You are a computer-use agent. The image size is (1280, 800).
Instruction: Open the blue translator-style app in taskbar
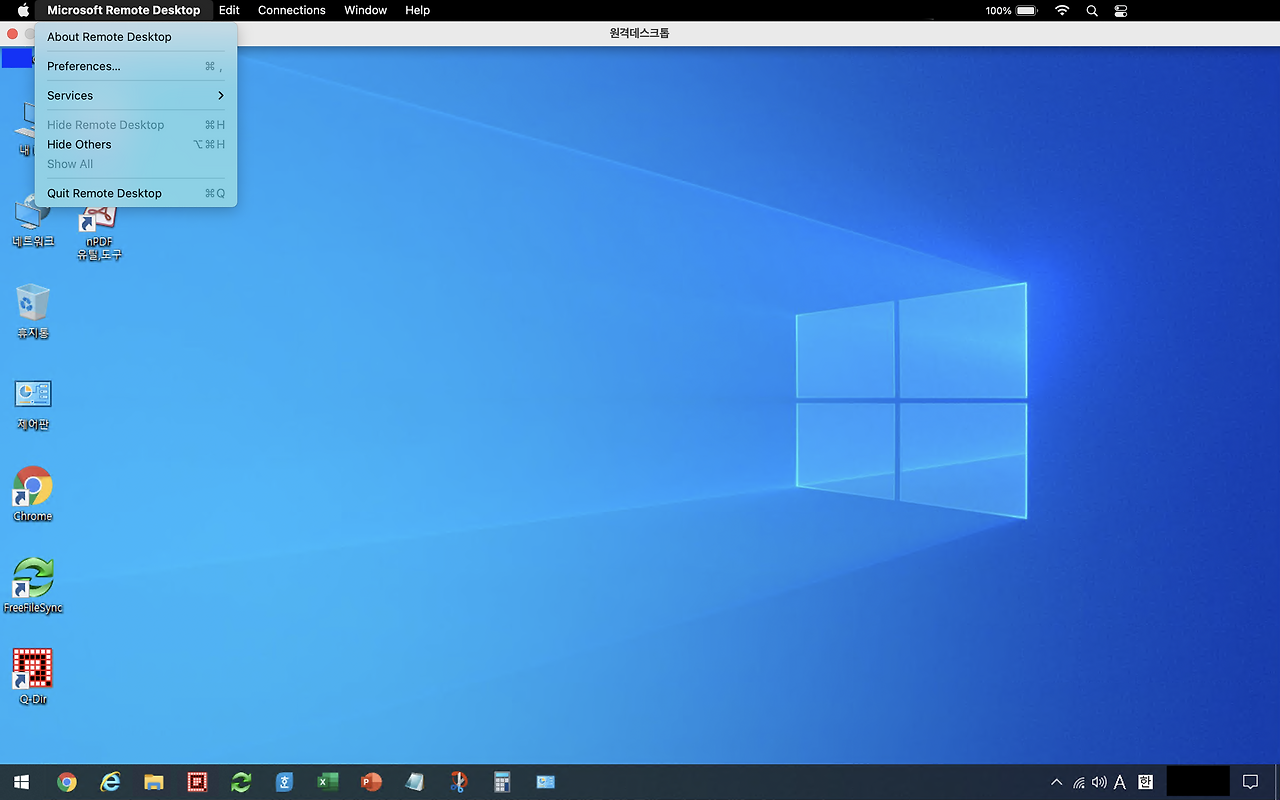tap(284, 782)
